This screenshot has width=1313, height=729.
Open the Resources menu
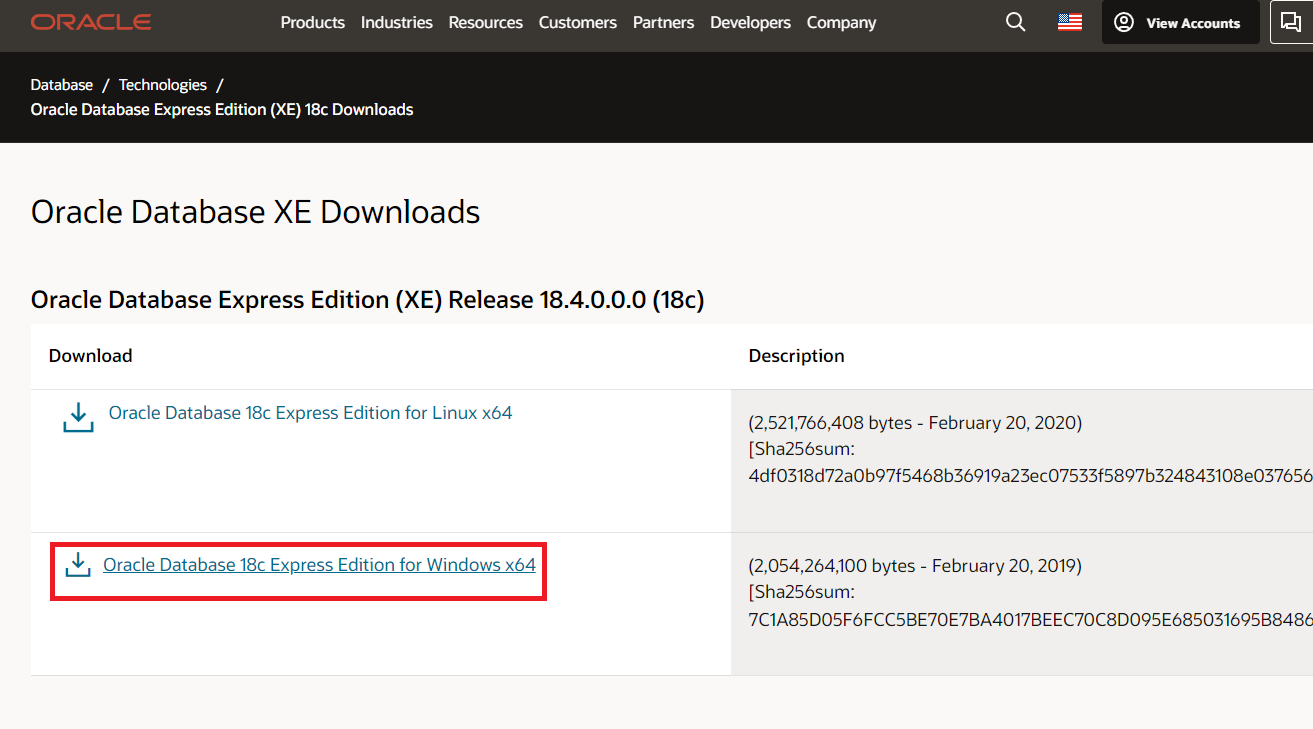485,22
